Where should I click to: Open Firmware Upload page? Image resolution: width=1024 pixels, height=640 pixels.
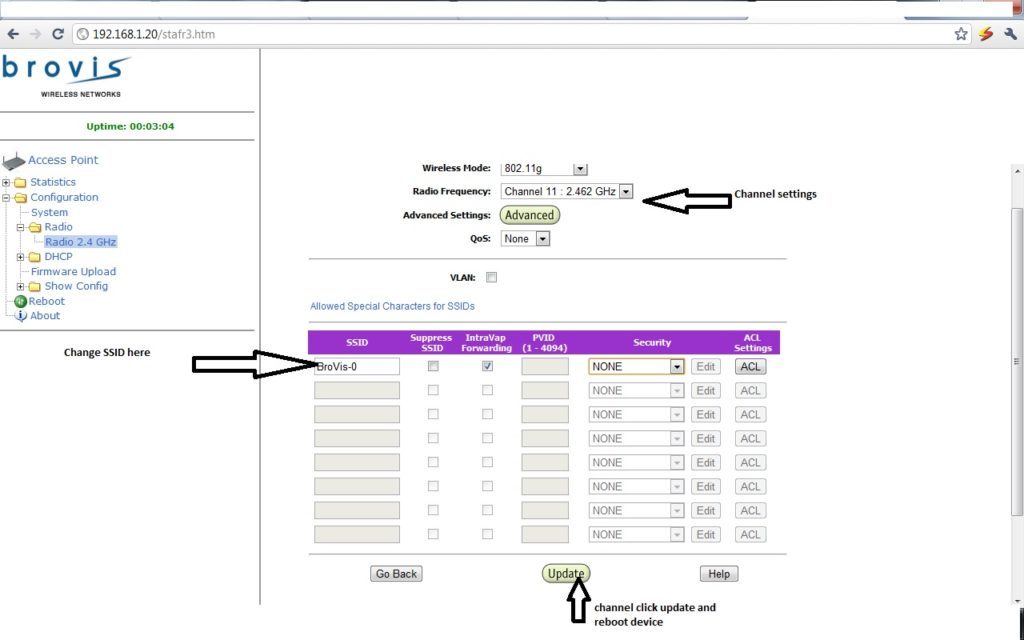tap(73, 271)
